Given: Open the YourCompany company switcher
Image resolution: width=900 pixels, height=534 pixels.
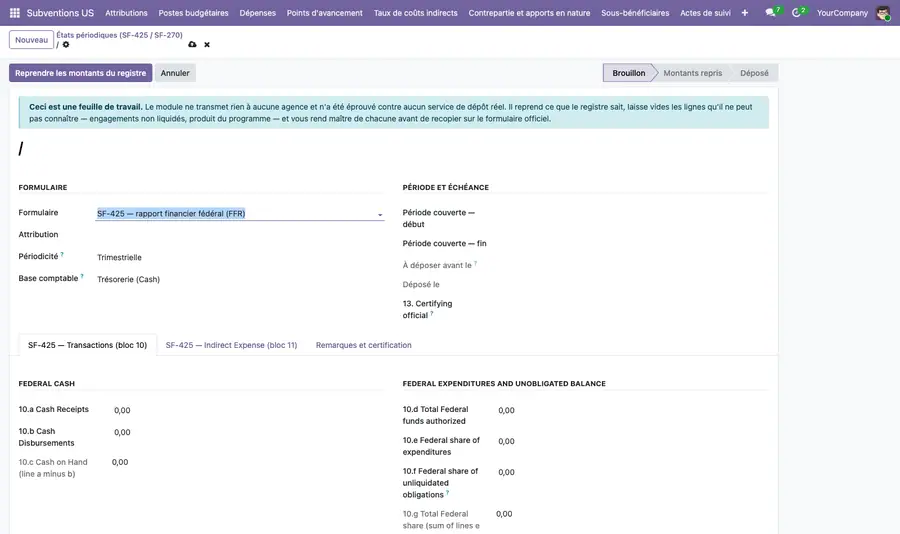Looking at the screenshot, I should (x=842, y=13).
